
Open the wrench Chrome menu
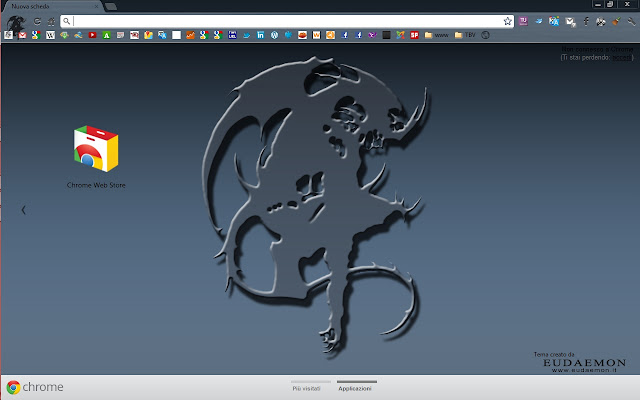tap(631, 21)
